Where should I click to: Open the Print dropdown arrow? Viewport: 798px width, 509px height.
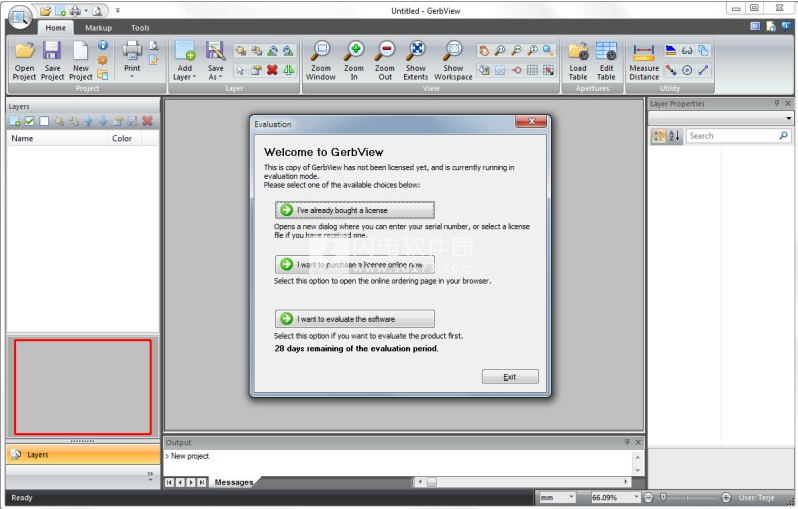tap(132, 77)
